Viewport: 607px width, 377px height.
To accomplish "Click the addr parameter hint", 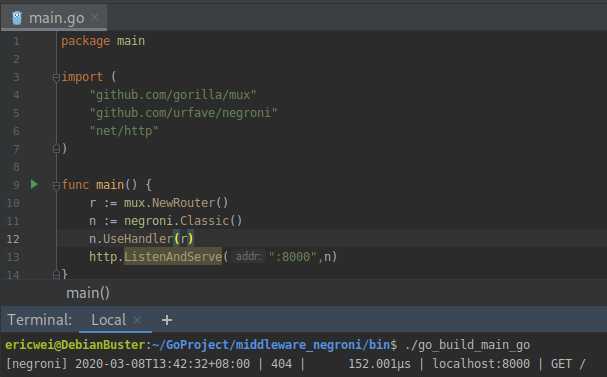I will pyautogui.click(x=248, y=257).
